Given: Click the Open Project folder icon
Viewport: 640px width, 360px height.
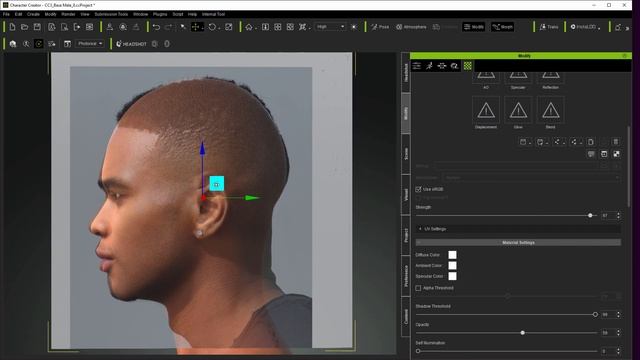Looking at the screenshot, I should [24, 27].
